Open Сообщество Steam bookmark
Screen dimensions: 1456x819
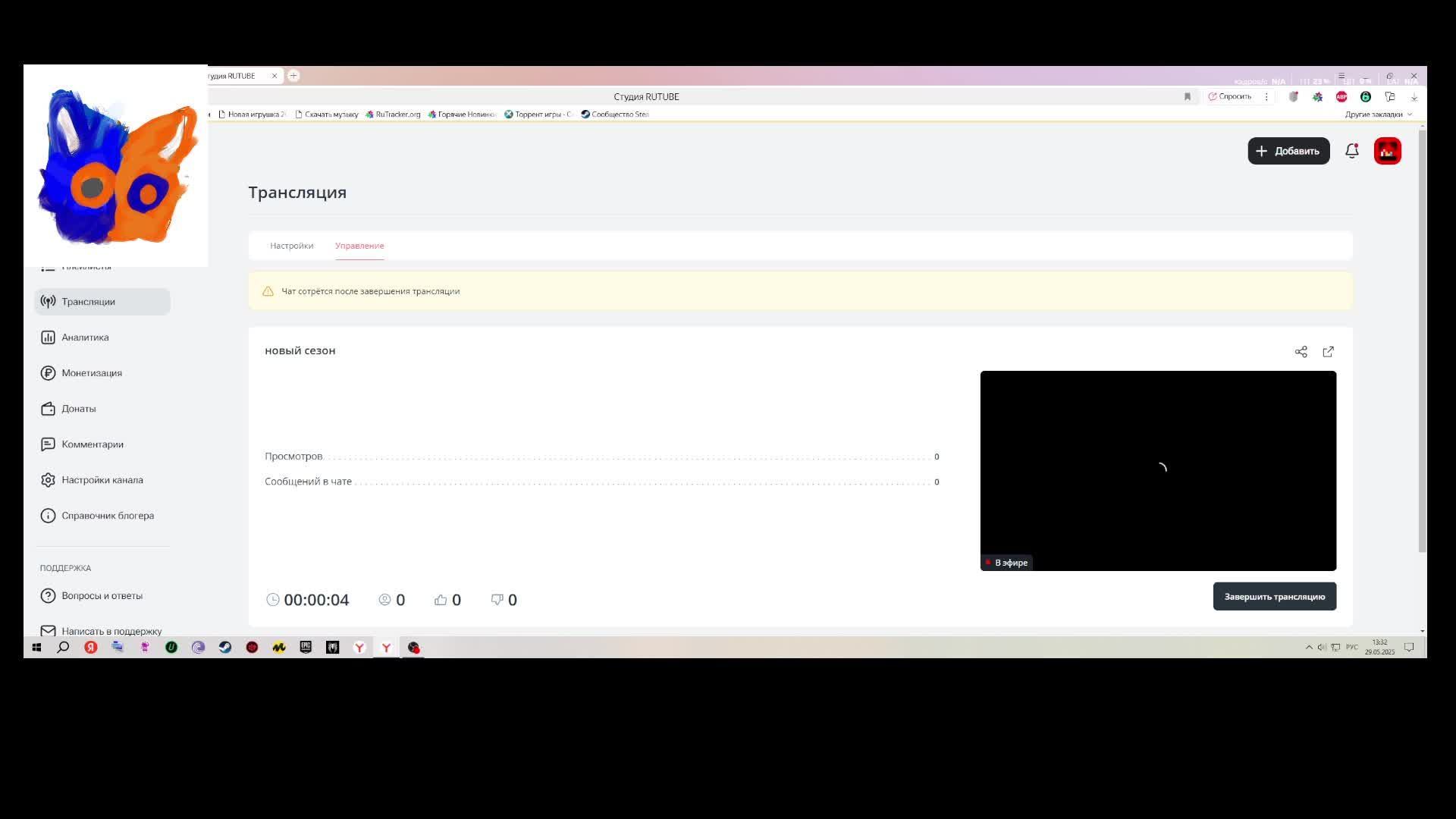[x=615, y=115]
